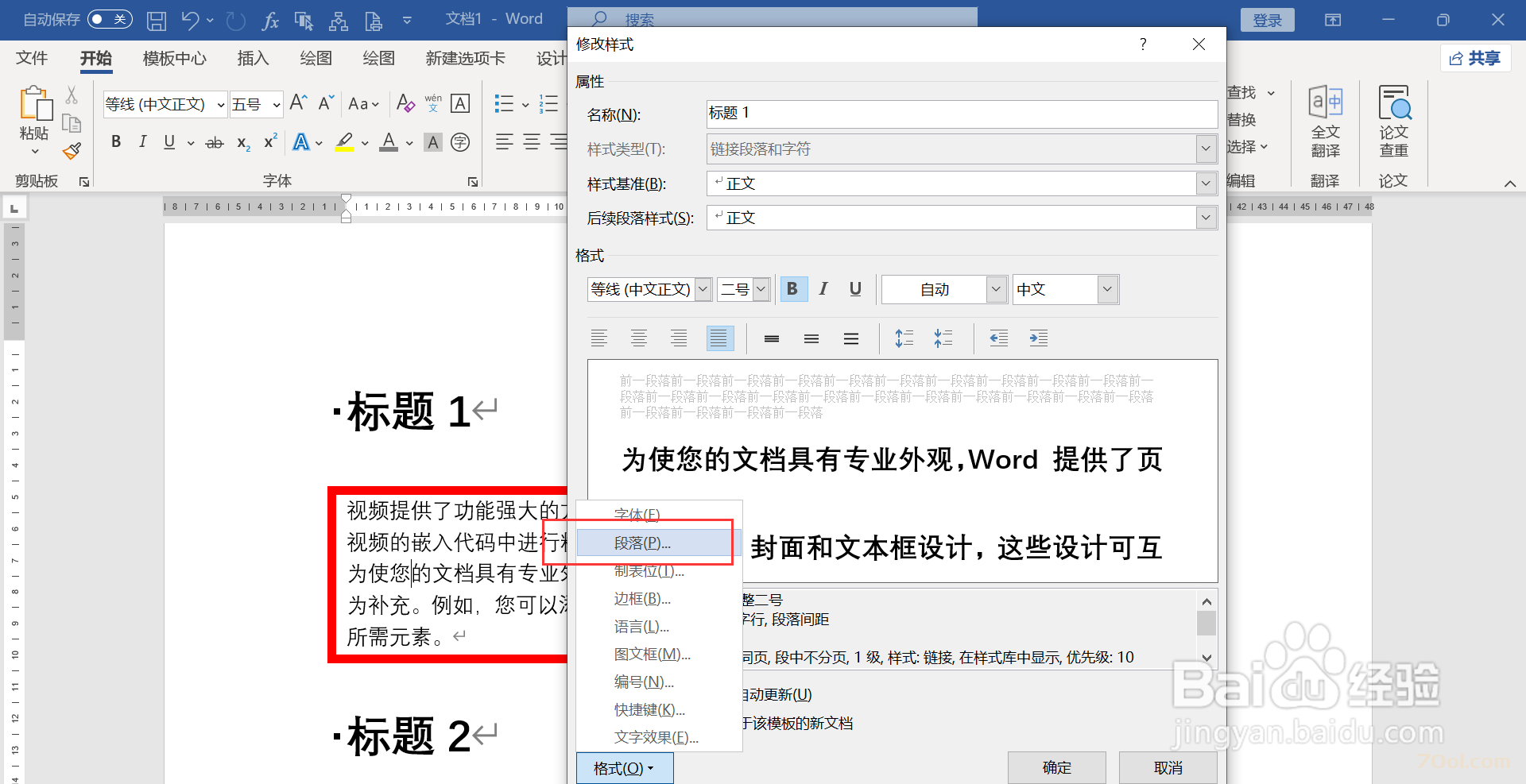Click the full-text translate icon
This screenshot has height=784, width=1526.
pos(1325,122)
